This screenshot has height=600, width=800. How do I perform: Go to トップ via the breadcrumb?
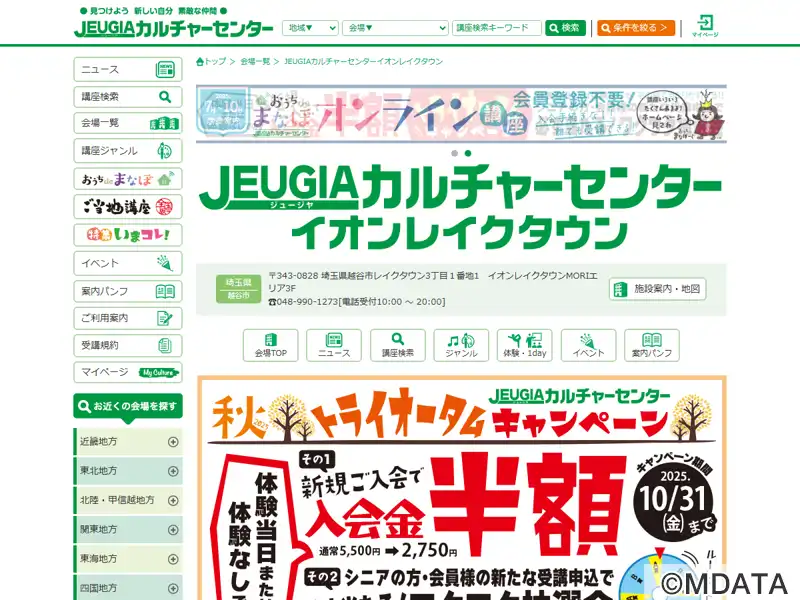tap(211, 62)
